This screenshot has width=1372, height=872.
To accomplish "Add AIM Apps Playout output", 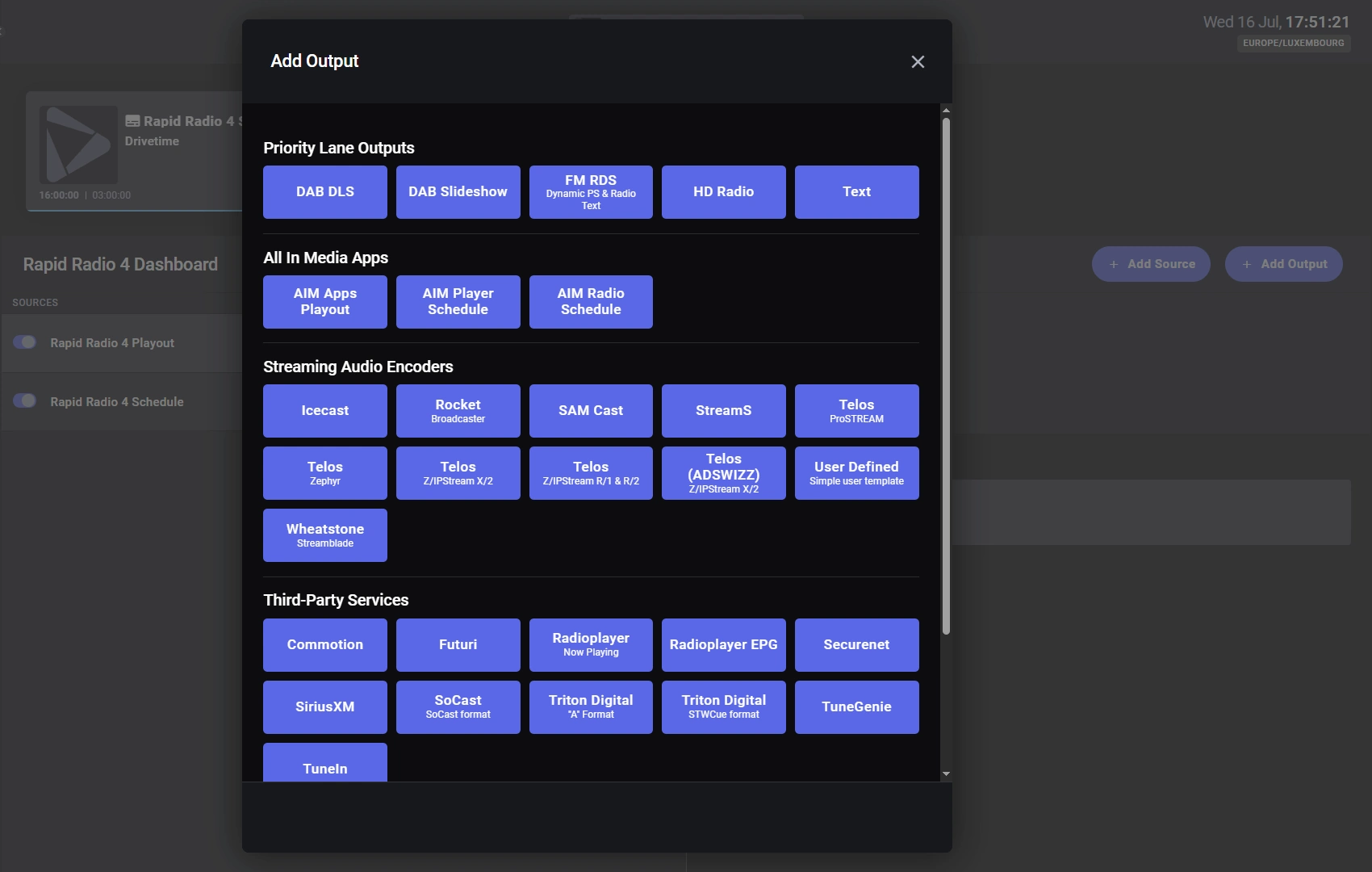I will [325, 302].
